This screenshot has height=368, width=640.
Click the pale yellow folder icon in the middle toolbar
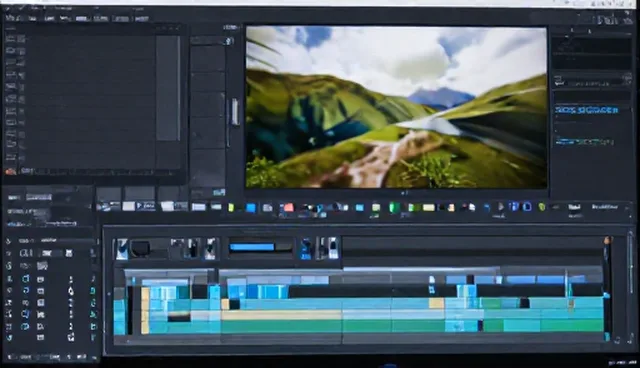click(428, 208)
